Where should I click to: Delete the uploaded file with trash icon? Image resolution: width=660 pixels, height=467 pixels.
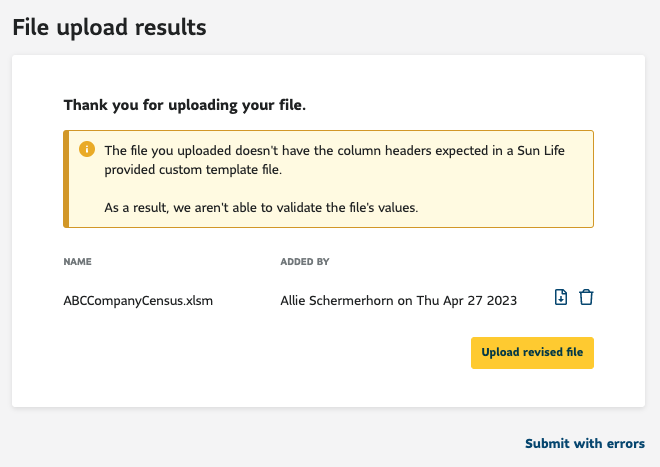[586, 297]
